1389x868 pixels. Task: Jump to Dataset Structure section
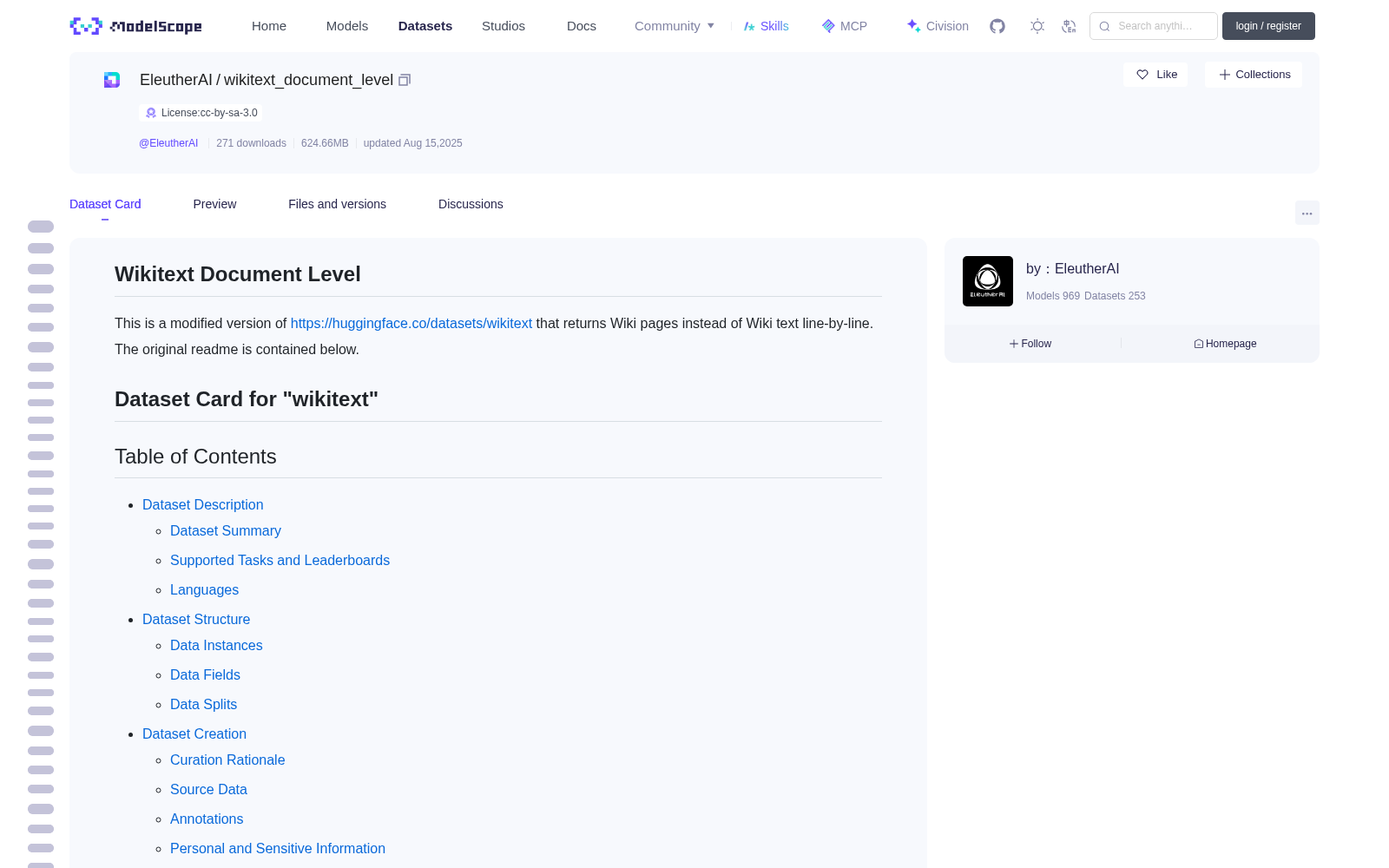[x=196, y=619]
